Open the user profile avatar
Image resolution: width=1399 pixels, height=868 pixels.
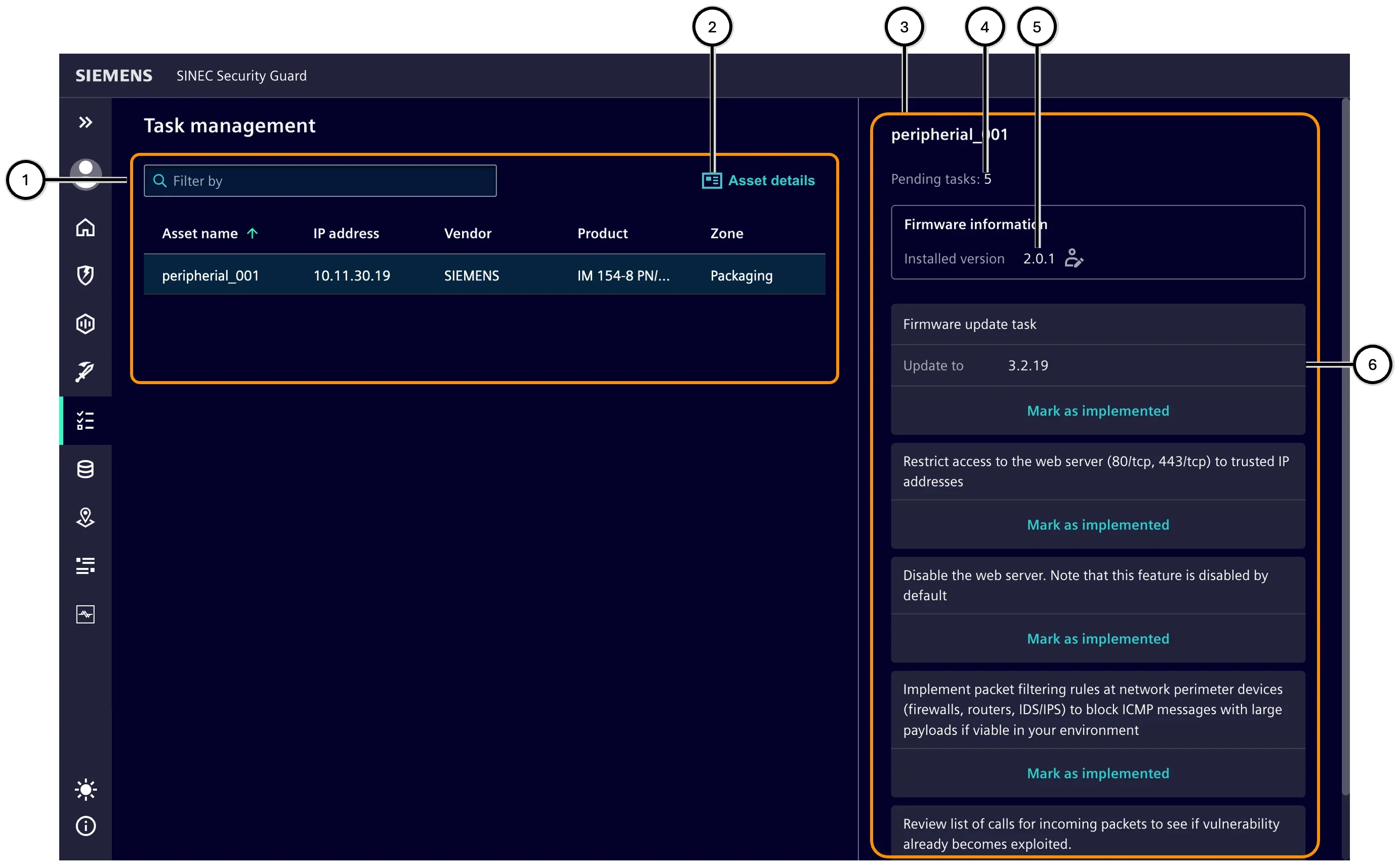pos(86,174)
